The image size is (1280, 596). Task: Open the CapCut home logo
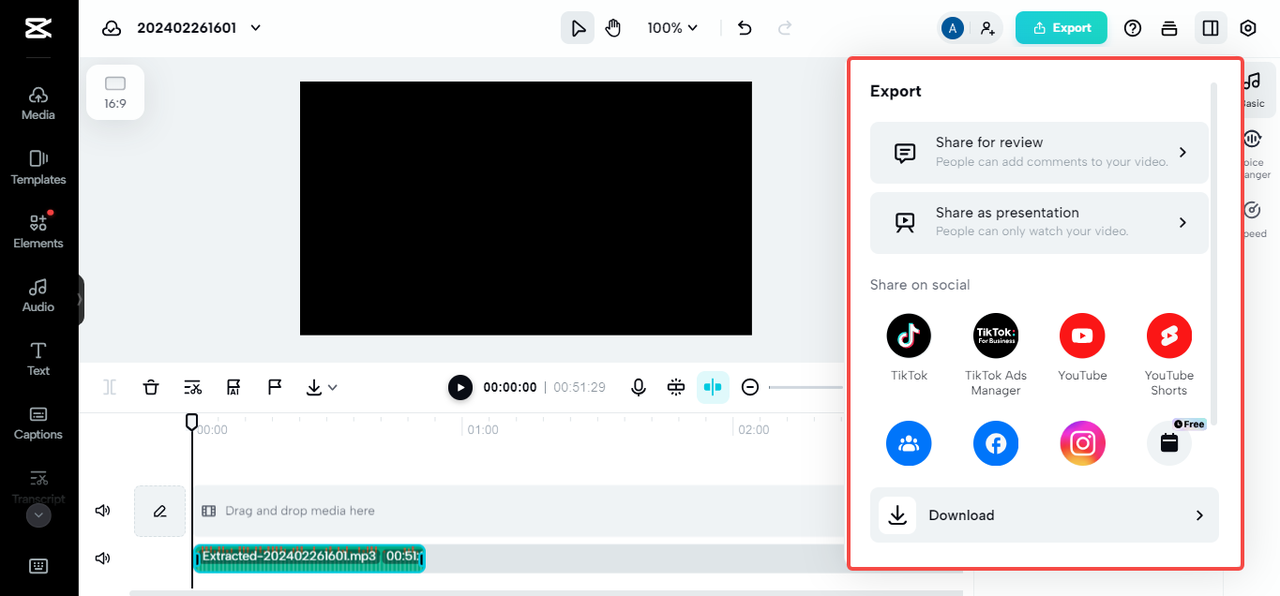pos(38,28)
